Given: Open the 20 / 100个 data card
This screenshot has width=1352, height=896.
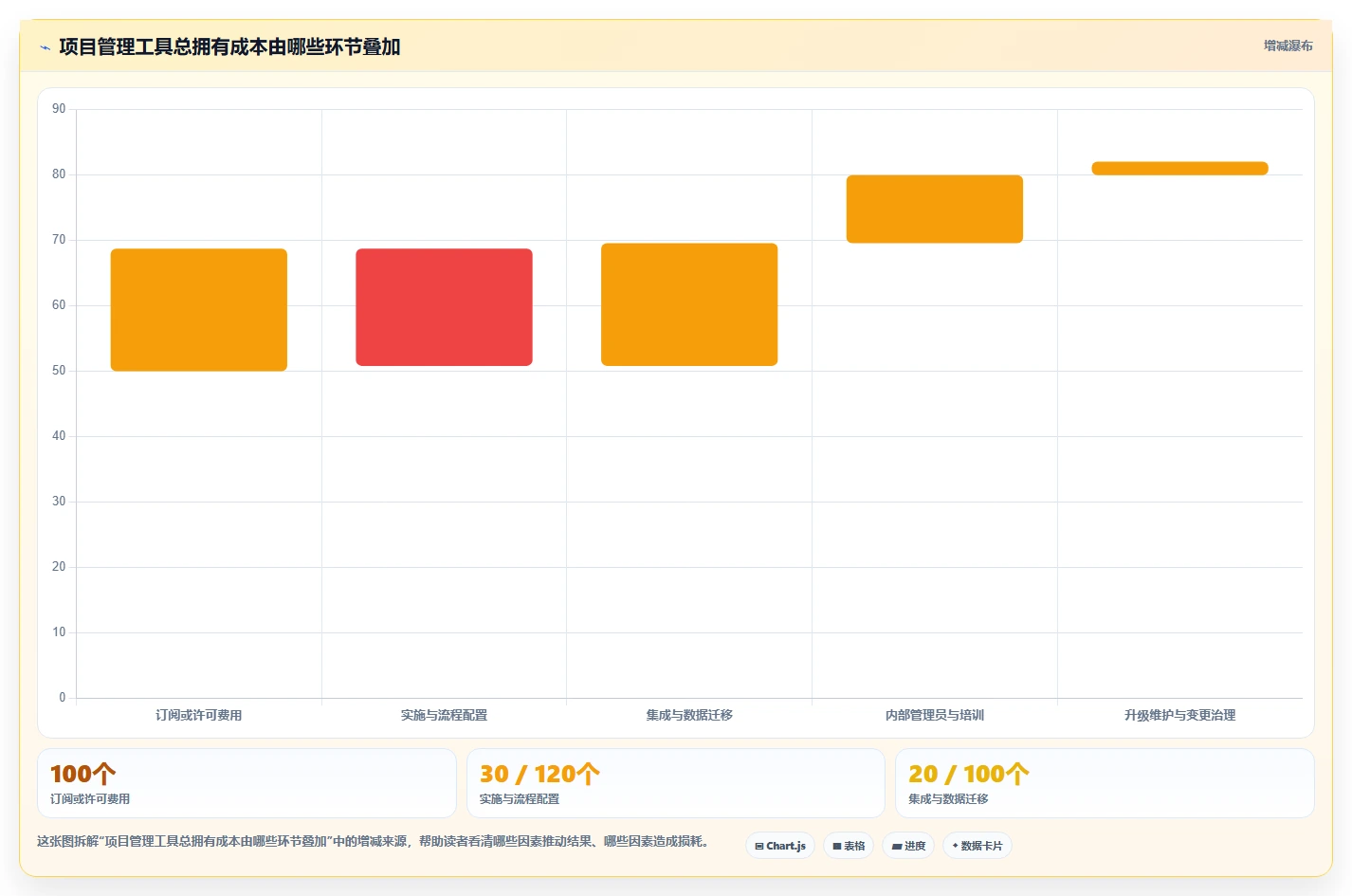Looking at the screenshot, I should pyautogui.click(x=1105, y=783).
